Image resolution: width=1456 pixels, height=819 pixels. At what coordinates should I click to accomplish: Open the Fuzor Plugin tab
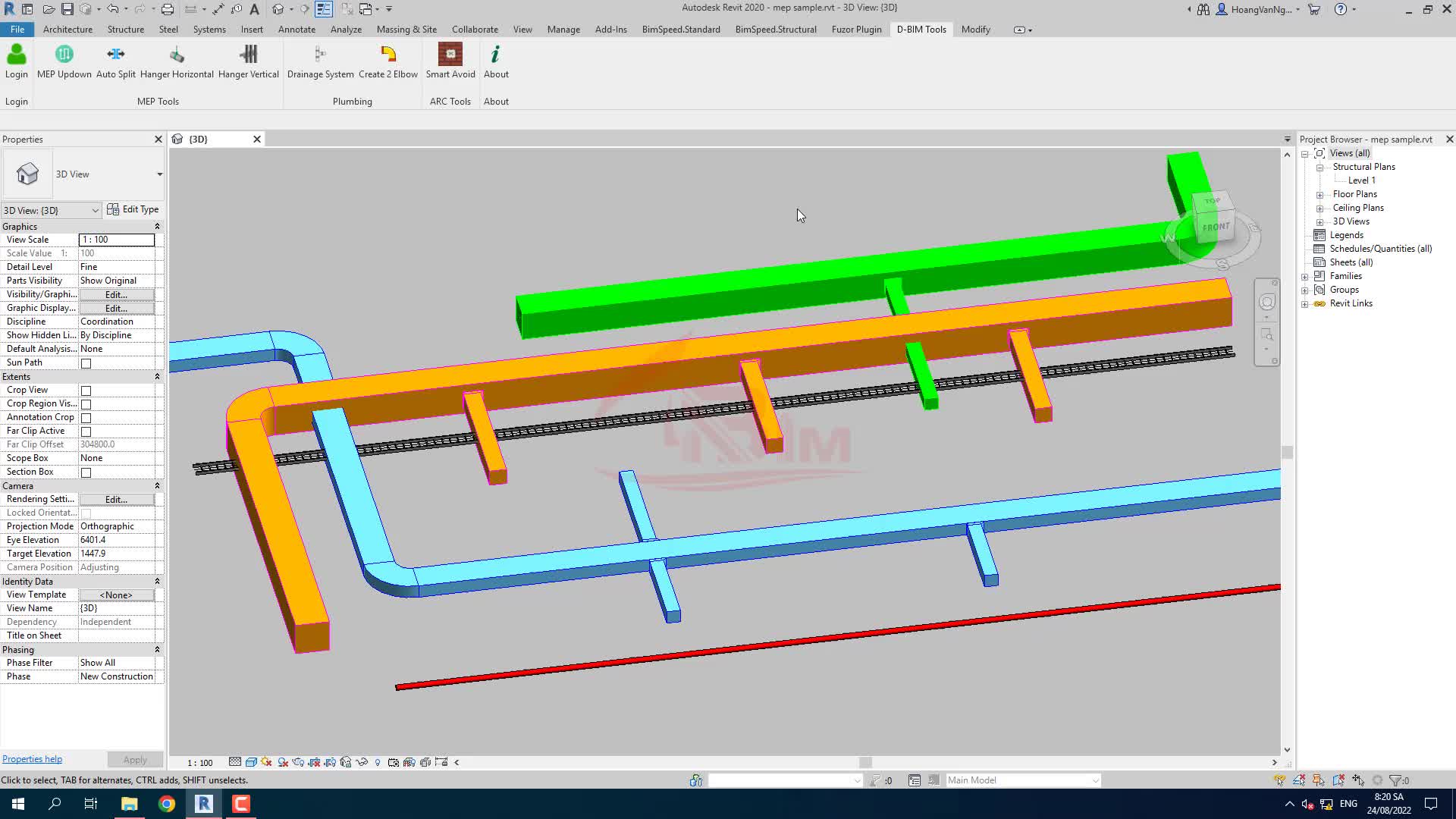coord(856,30)
